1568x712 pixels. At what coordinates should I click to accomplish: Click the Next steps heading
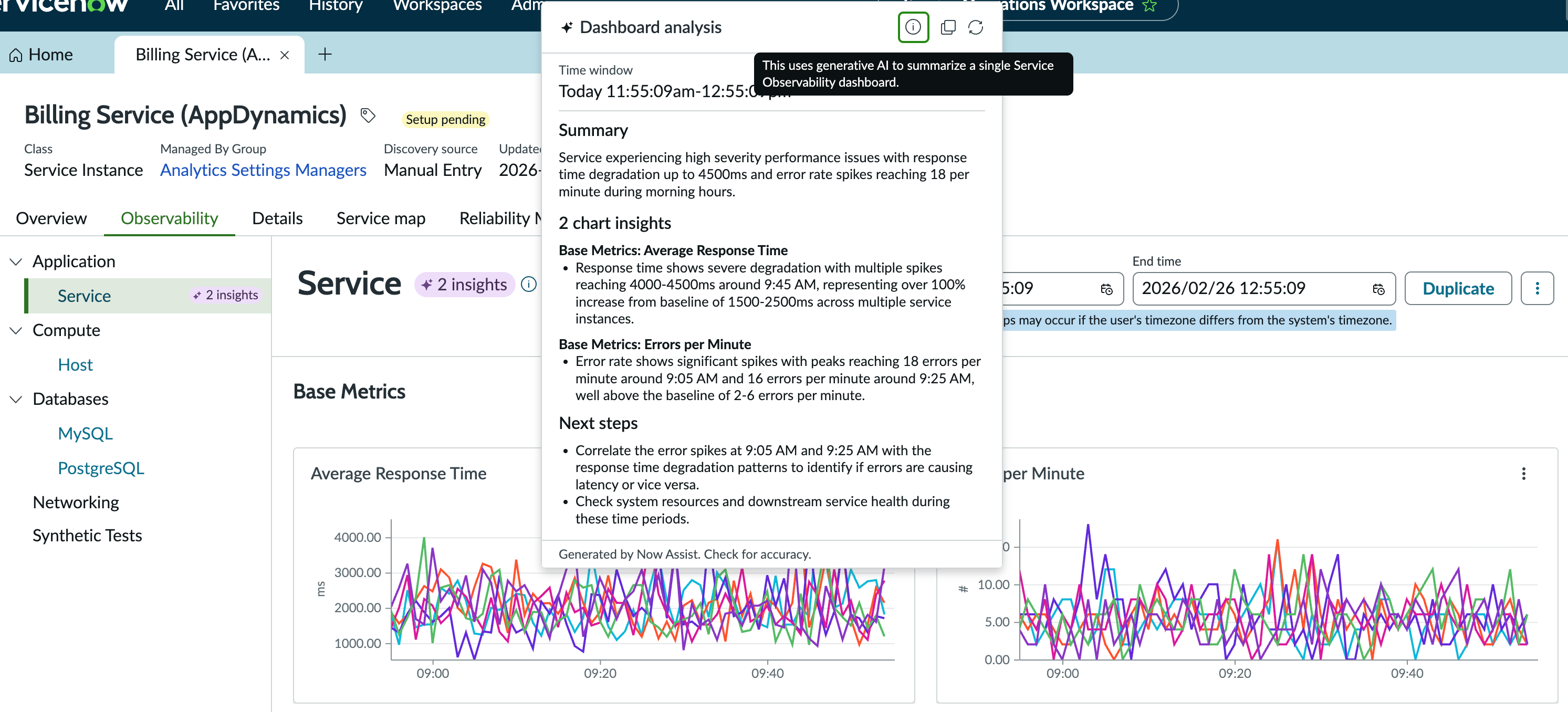[598, 423]
